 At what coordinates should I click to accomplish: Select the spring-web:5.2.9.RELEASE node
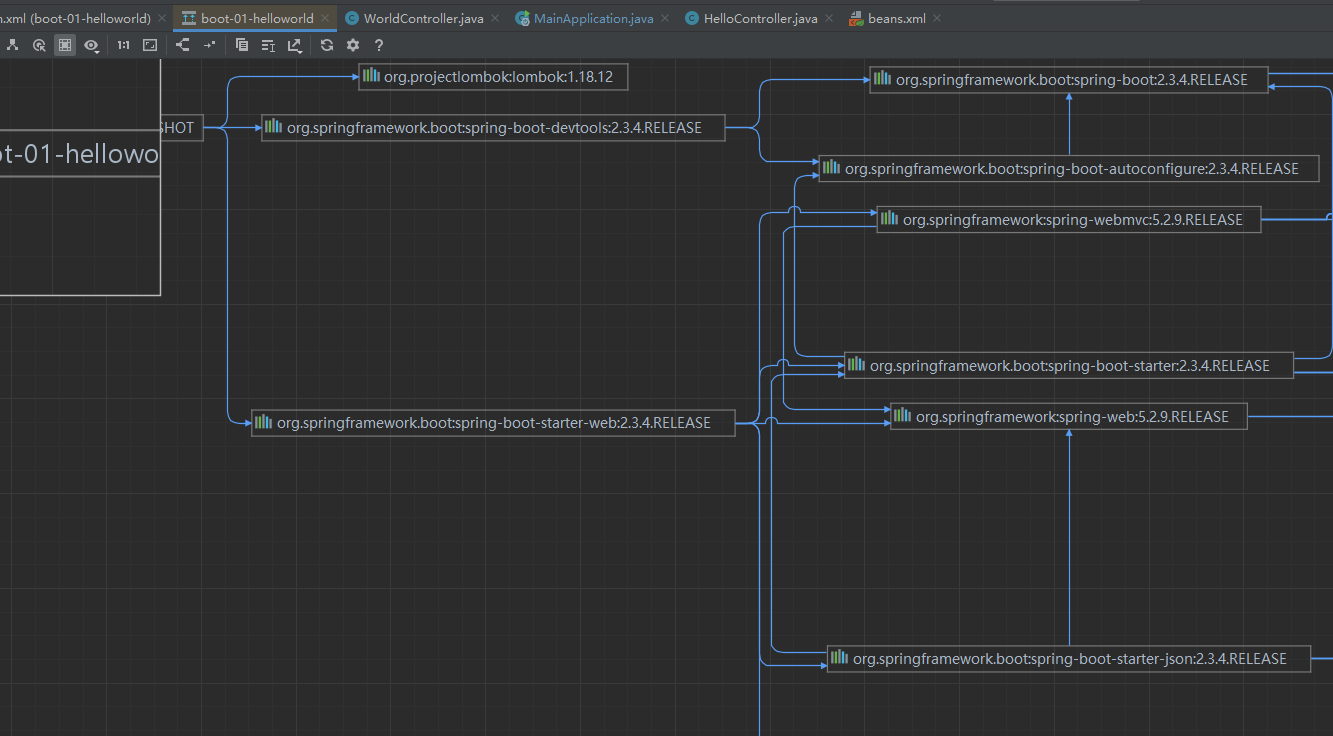(1069, 417)
